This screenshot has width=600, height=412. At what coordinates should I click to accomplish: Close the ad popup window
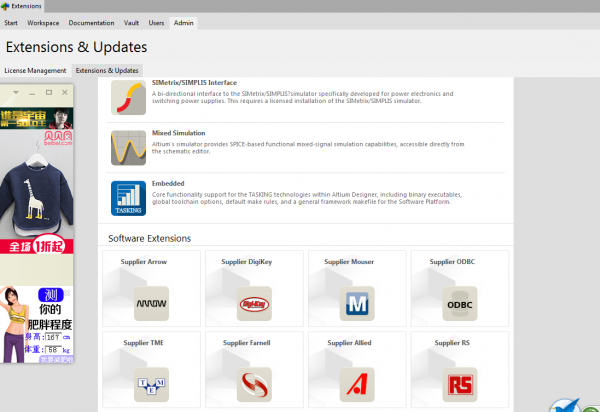point(65,93)
